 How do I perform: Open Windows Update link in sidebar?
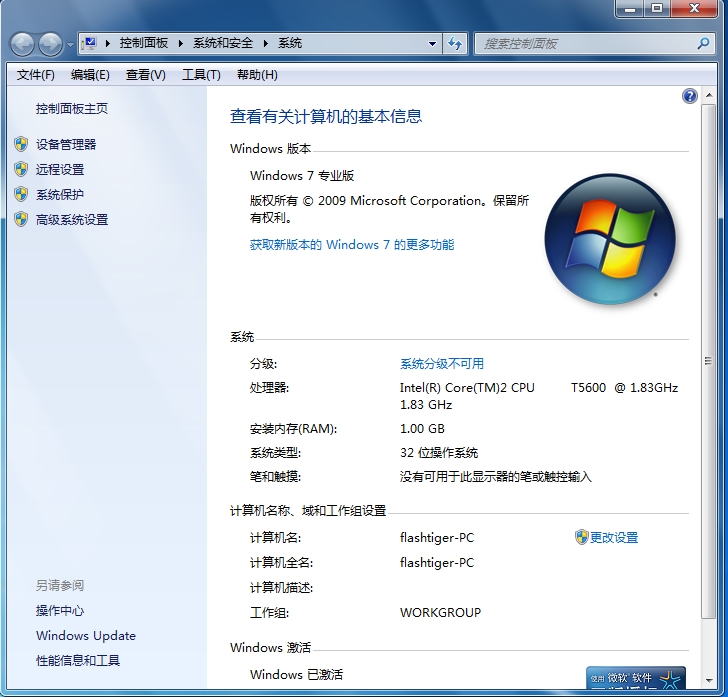pyautogui.click(x=86, y=636)
